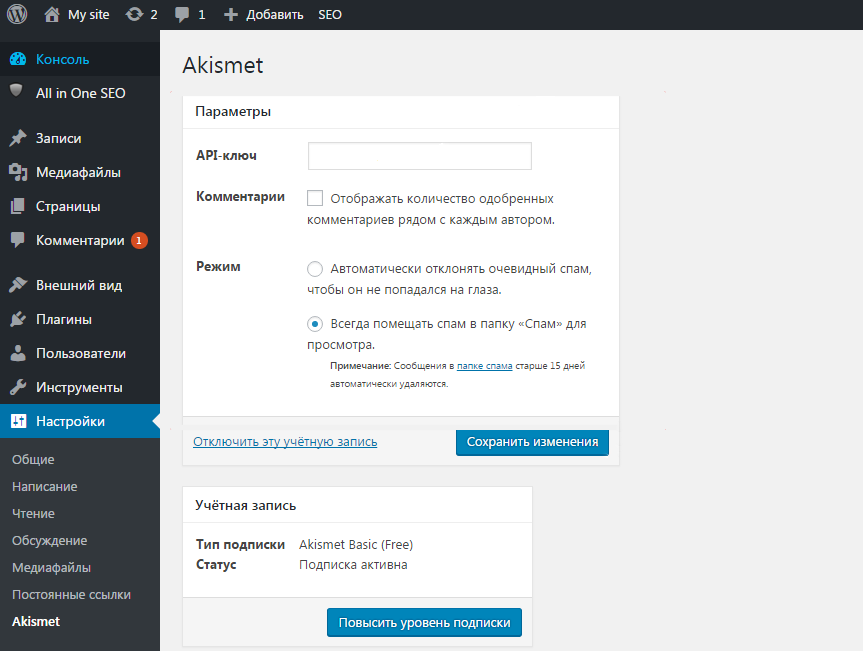Click Отключить эту учётную запись link
This screenshot has height=651, width=863.
tap(285, 441)
